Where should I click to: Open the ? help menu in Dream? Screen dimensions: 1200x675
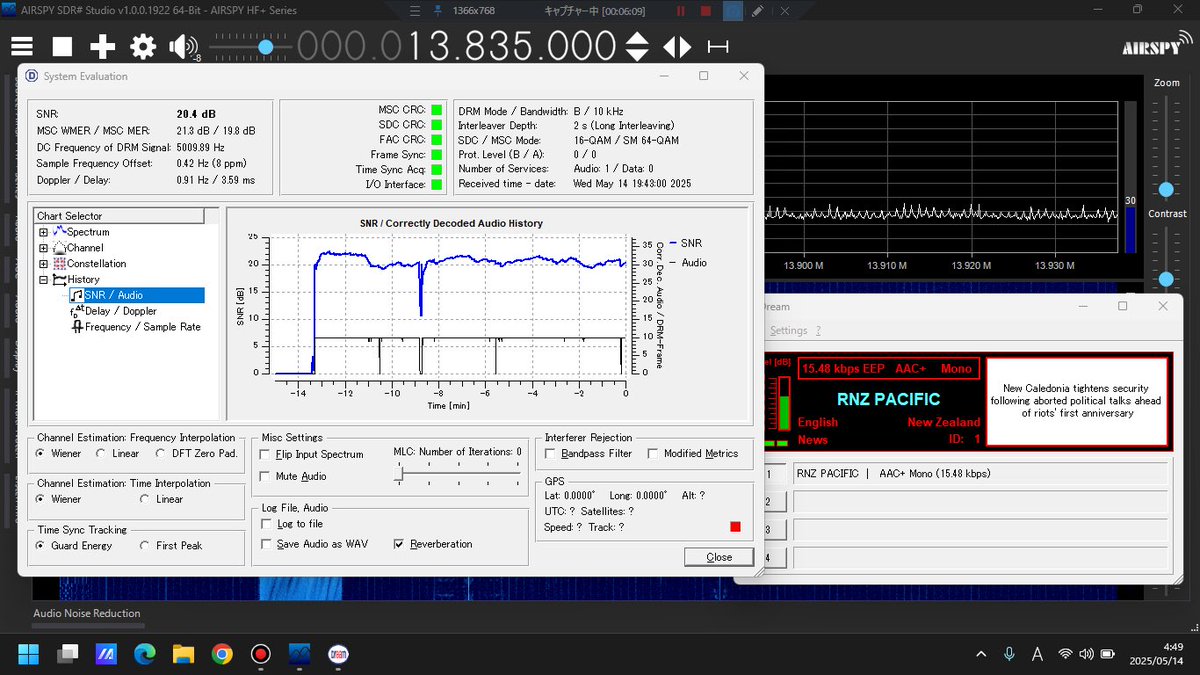pos(818,330)
